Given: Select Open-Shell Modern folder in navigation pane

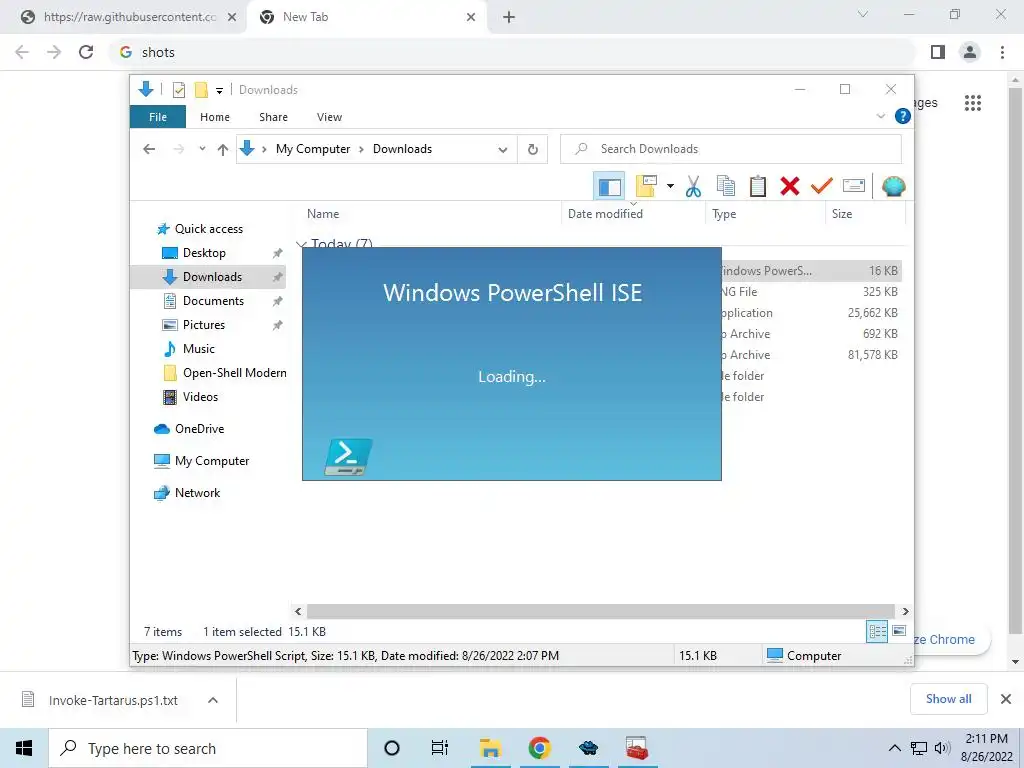Looking at the screenshot, I should coord(234,373).
